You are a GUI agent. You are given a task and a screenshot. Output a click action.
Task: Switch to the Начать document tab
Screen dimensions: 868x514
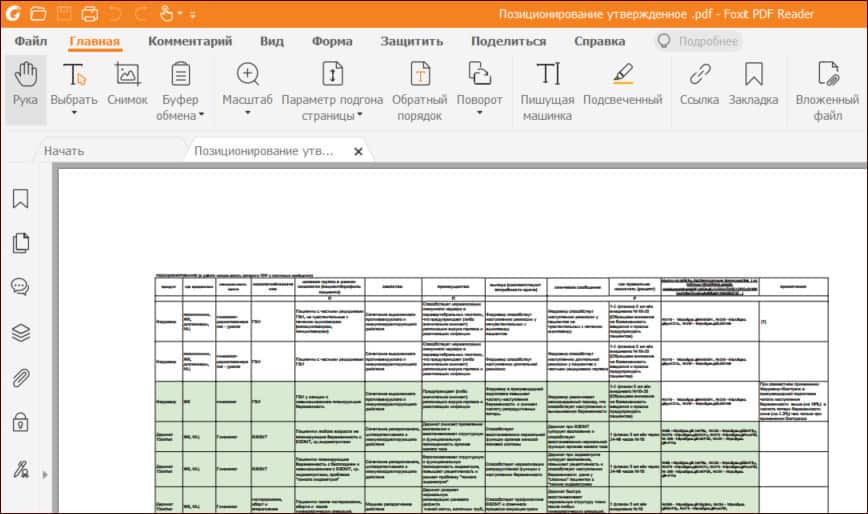(x=63, y=151)
